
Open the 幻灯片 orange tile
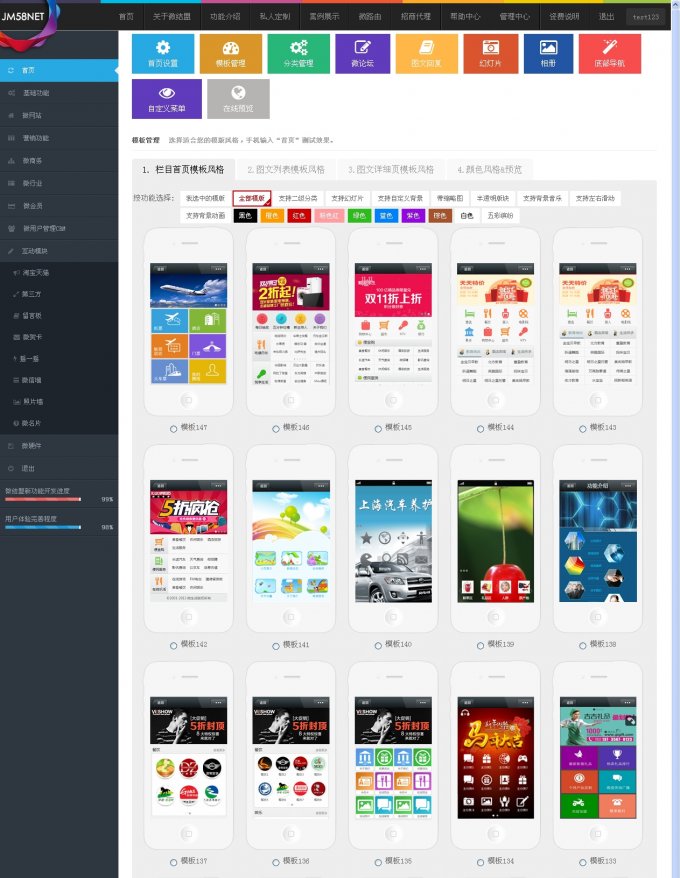pyautogui.click(x=491, y=54)
